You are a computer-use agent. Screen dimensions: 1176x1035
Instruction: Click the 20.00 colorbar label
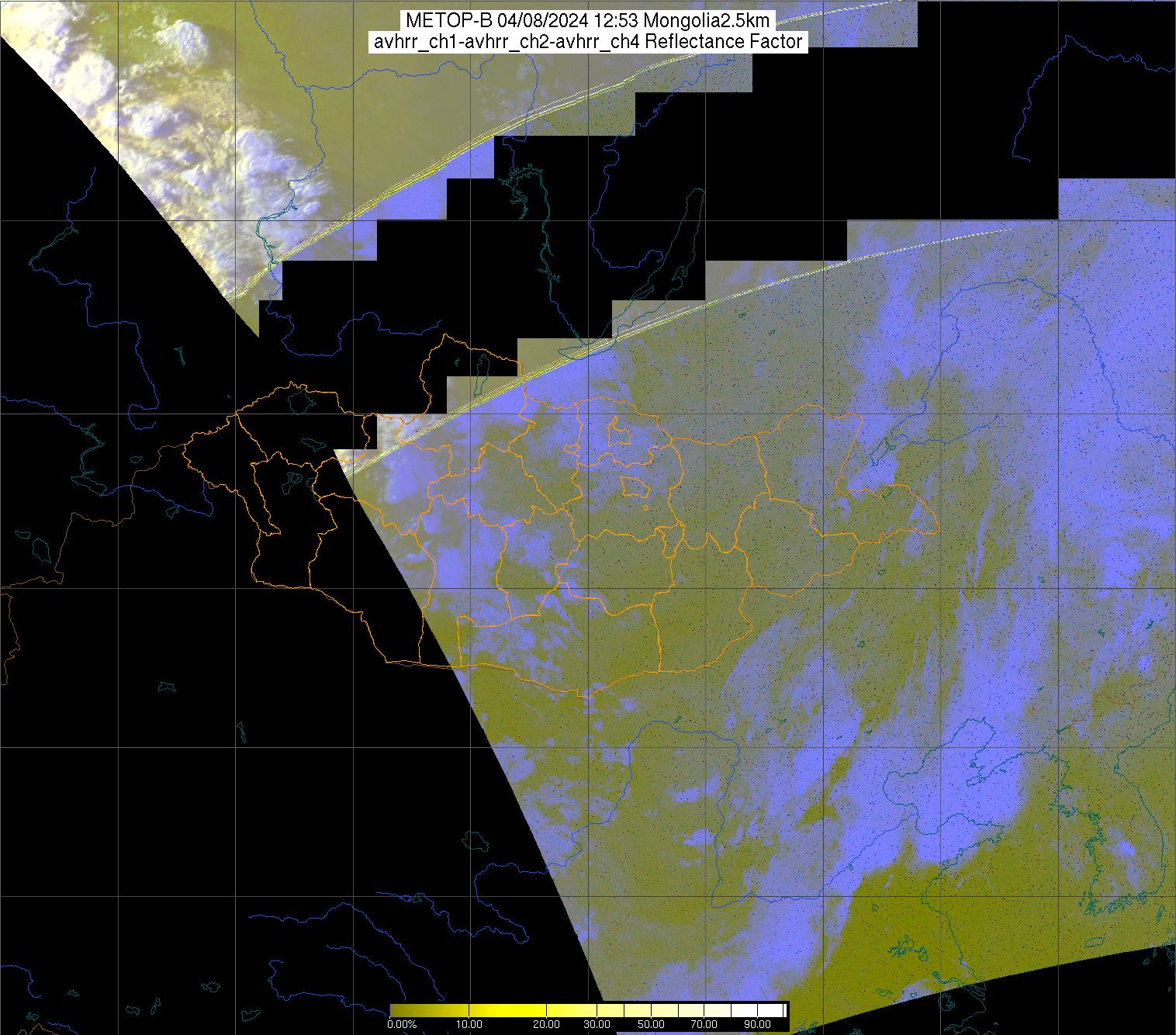coord(547,1024)
